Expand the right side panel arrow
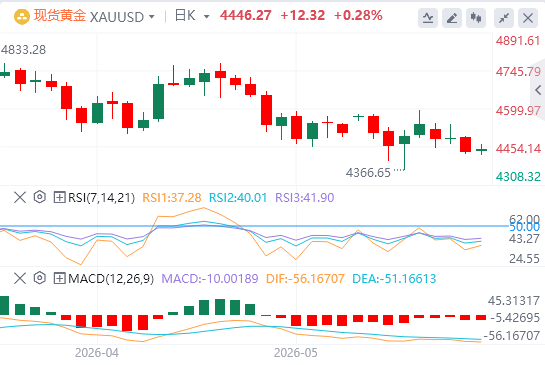Image resolution: width=545 pixels, height=365 pixels. pyautogui.click(x=538, y=90)
